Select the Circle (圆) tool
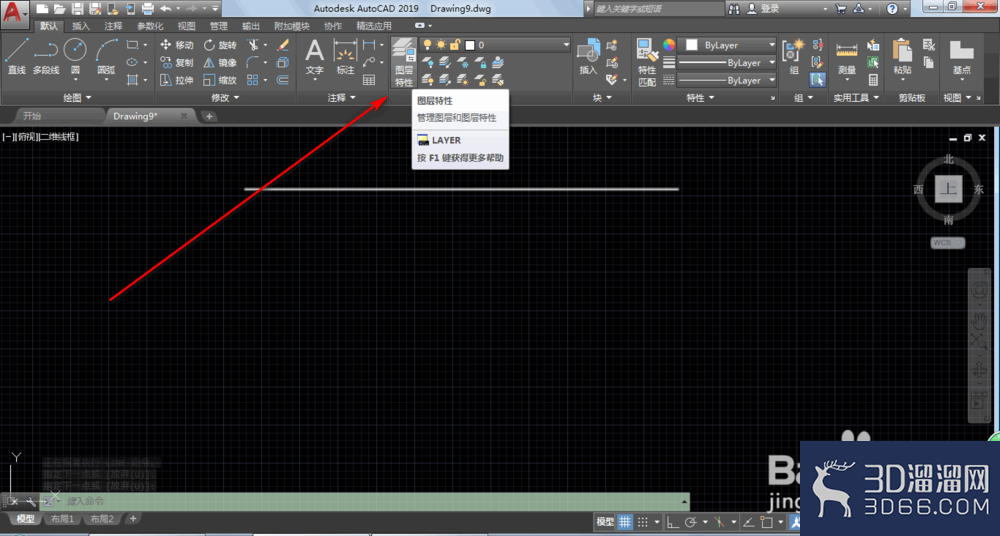Image resolution: width=1000 pixels, height=536 pixels. [75, 57]
